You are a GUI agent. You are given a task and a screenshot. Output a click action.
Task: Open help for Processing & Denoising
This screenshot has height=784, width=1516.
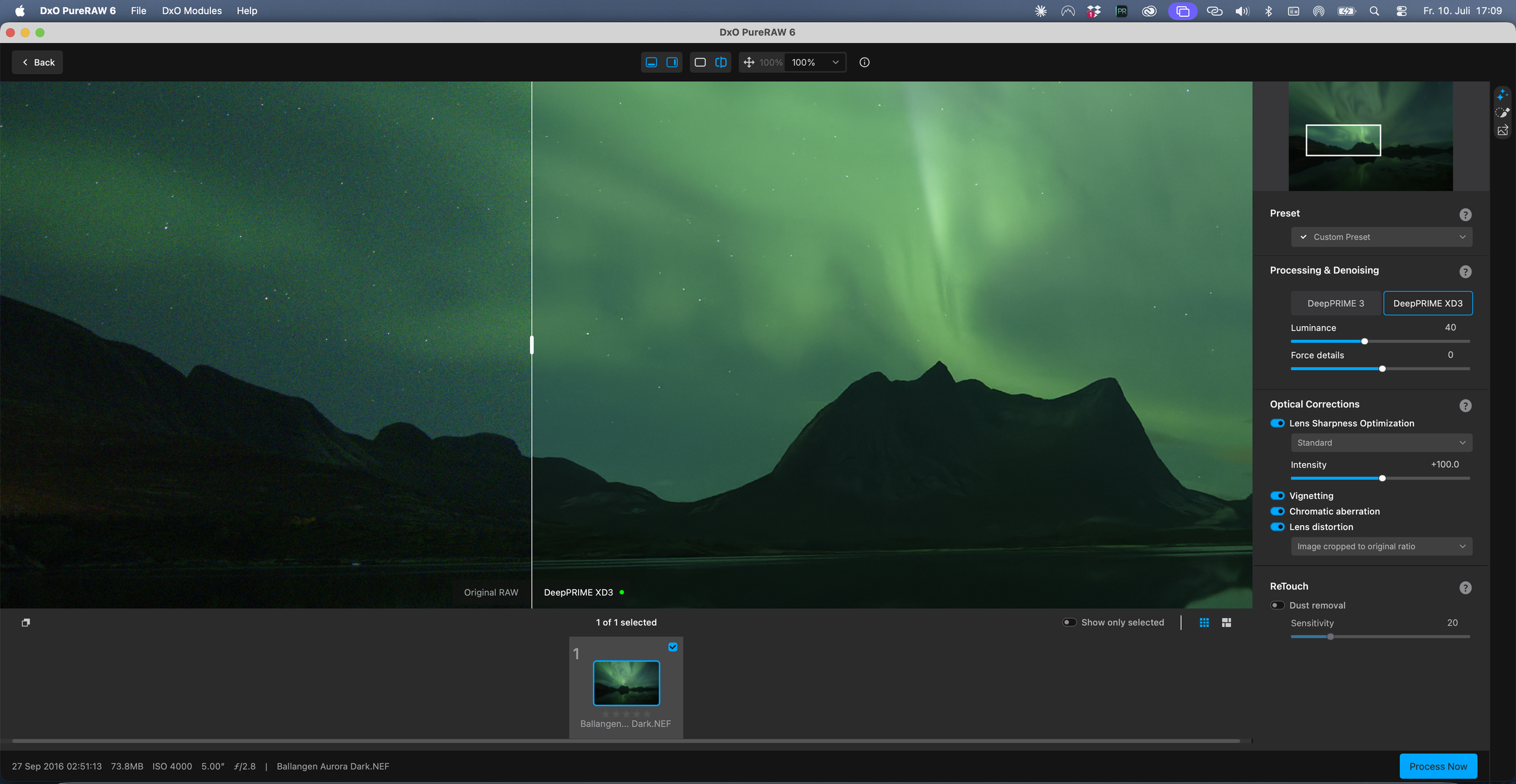[x=1465, y=272]
